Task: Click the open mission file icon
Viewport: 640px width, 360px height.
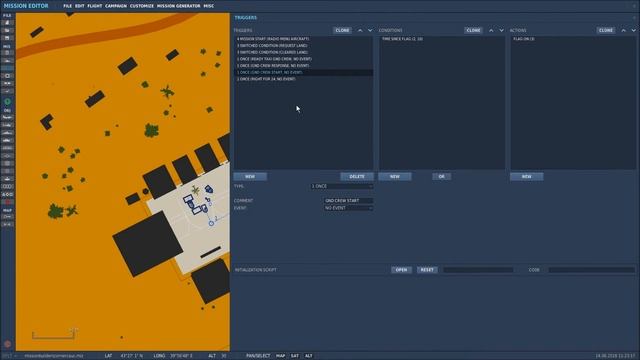Action: (x=7, y=30)
